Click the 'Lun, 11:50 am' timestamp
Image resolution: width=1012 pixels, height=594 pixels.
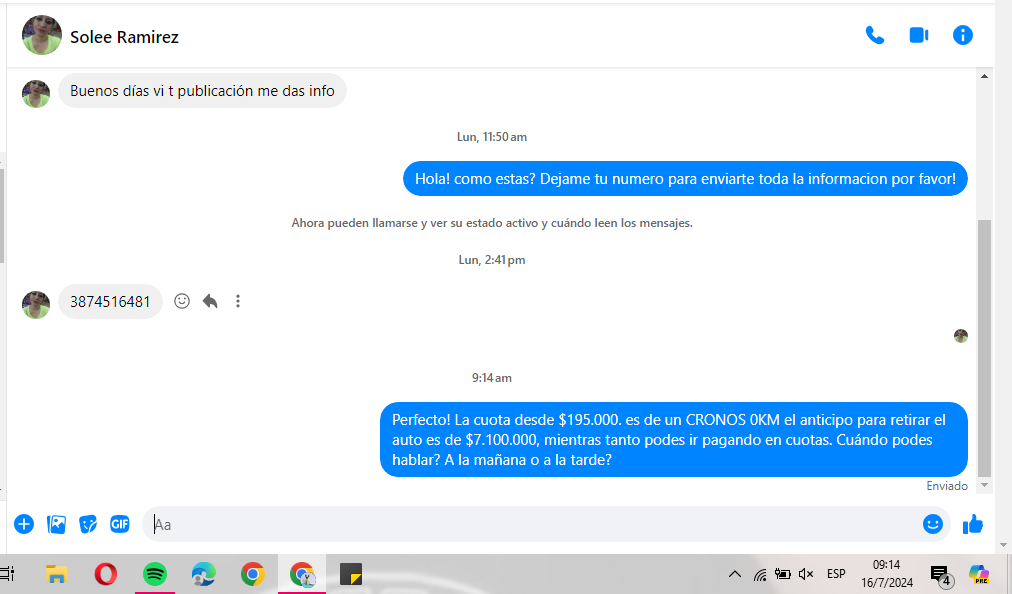(492, 137)
